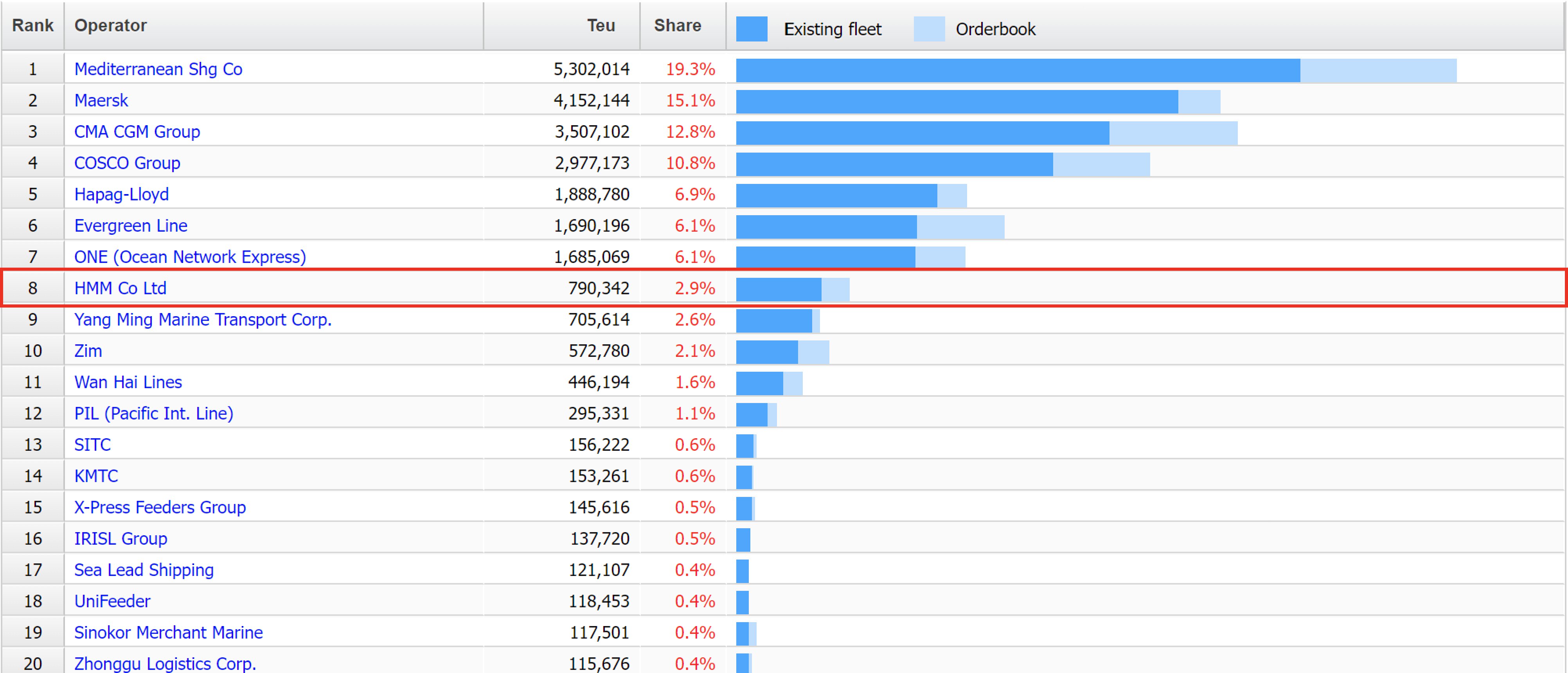Click the Teu value 4,152,144

pos(592,101)
